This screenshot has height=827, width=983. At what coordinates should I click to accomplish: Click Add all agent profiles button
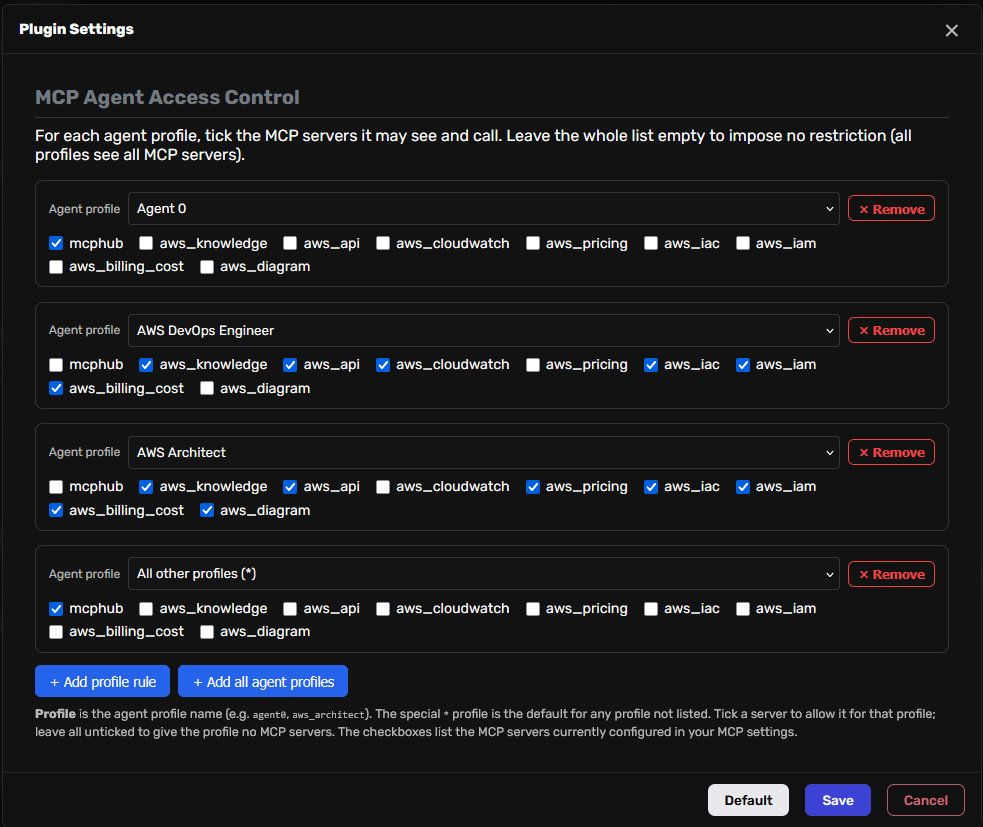(263, 682)
